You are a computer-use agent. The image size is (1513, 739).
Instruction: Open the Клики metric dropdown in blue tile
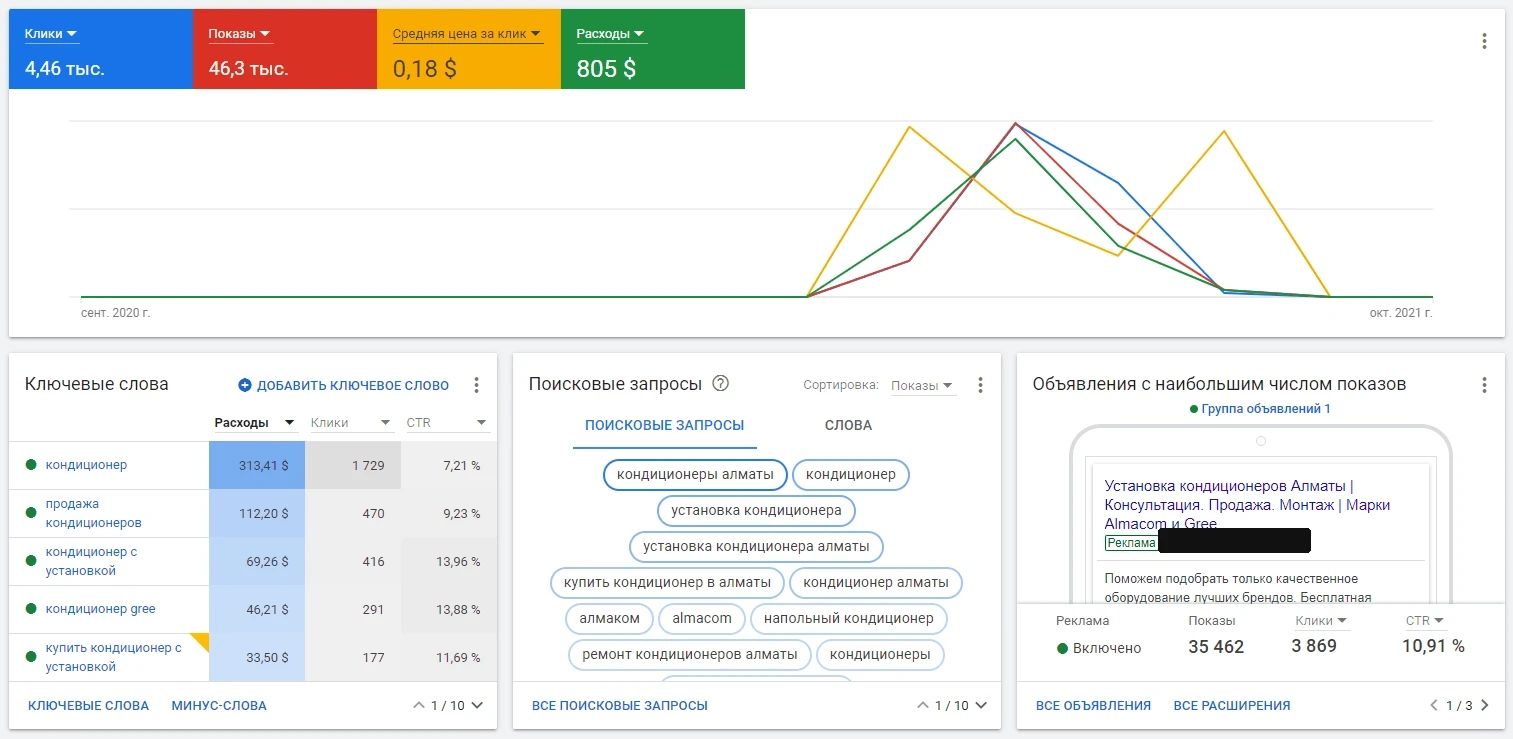[x=52, y=34]
